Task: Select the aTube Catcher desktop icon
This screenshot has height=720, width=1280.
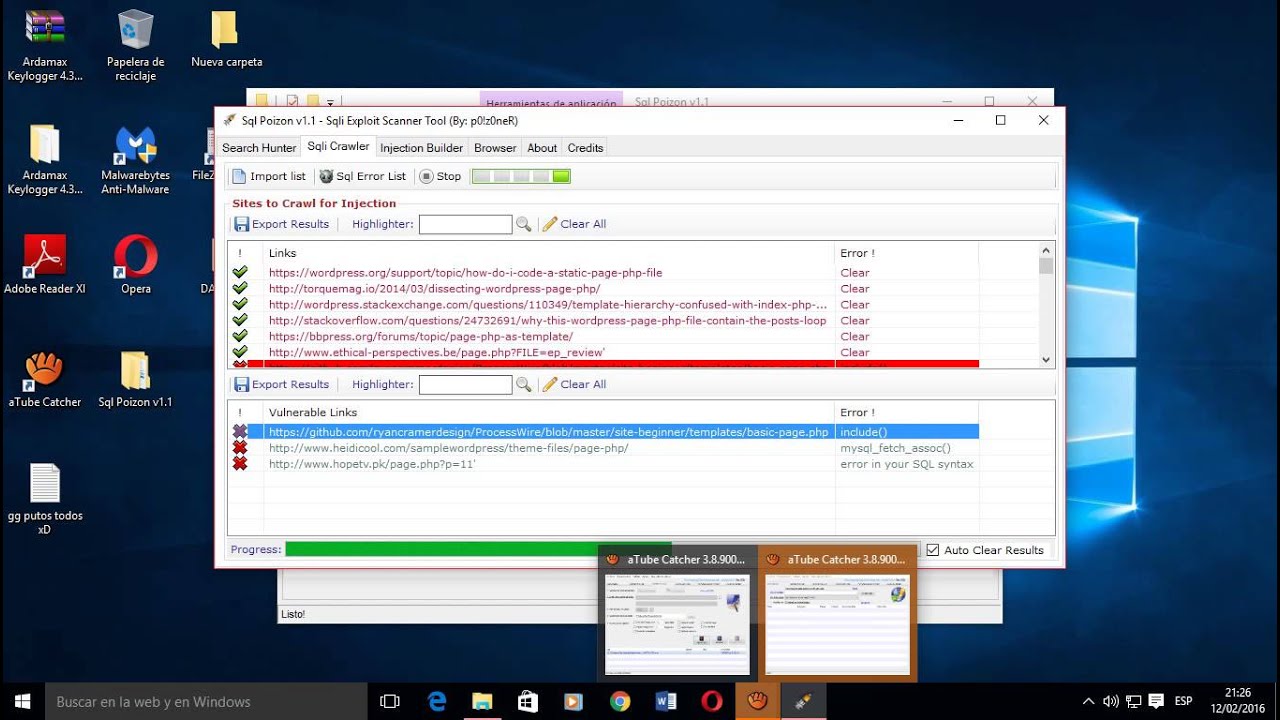Action: [x=45, y=380]
